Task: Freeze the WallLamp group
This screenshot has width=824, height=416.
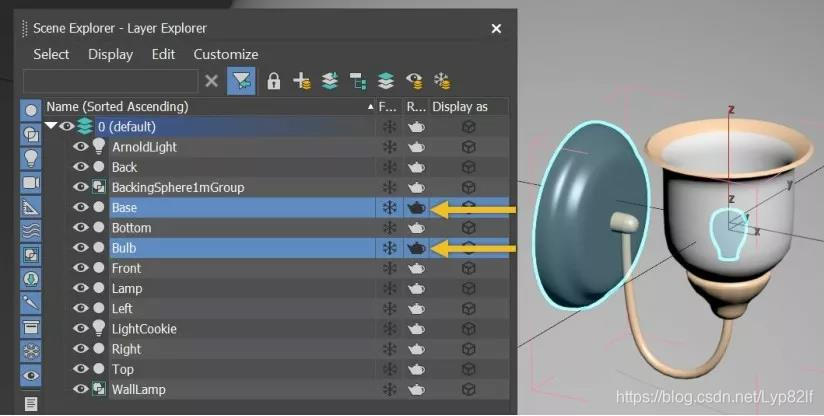Action: [x=389, y=390]
